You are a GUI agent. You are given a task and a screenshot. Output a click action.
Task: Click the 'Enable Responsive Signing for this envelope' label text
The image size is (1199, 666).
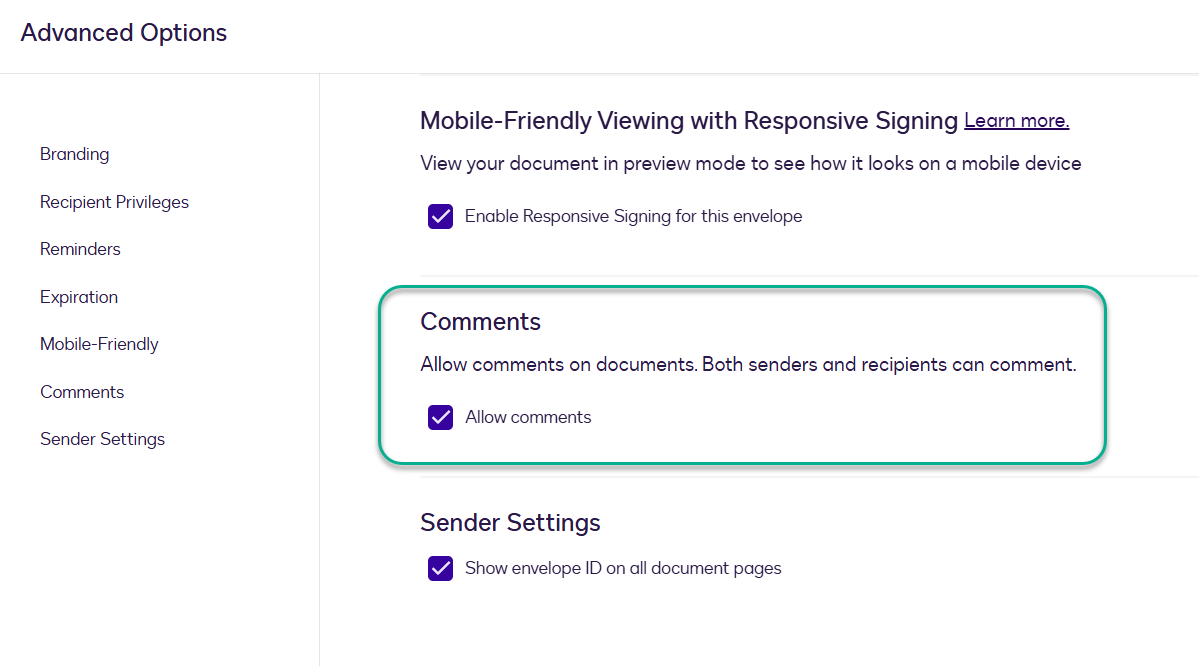(x=633, y=216)
